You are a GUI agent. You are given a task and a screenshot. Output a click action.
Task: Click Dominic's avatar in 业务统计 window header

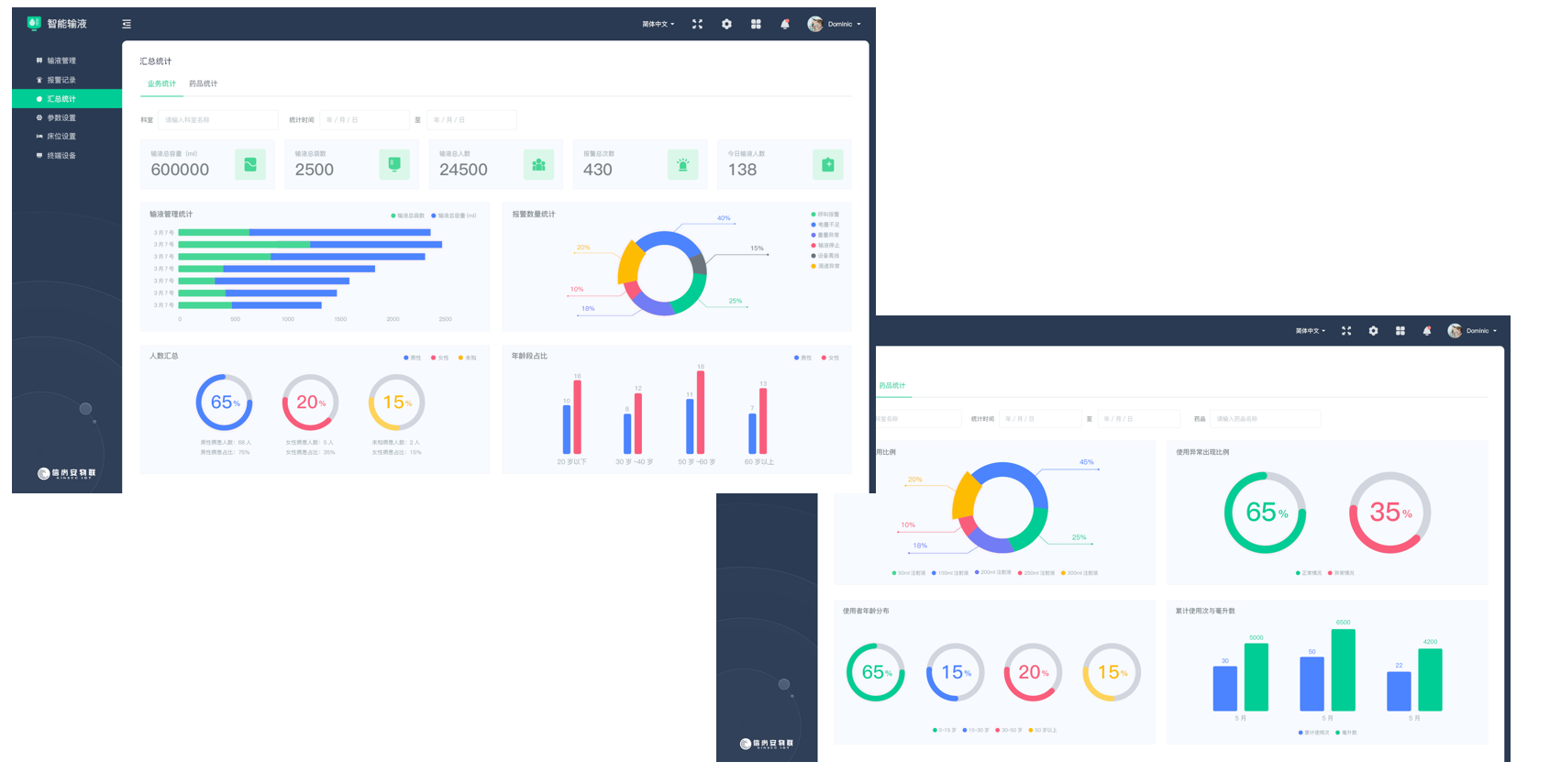[x=814, y=24]
